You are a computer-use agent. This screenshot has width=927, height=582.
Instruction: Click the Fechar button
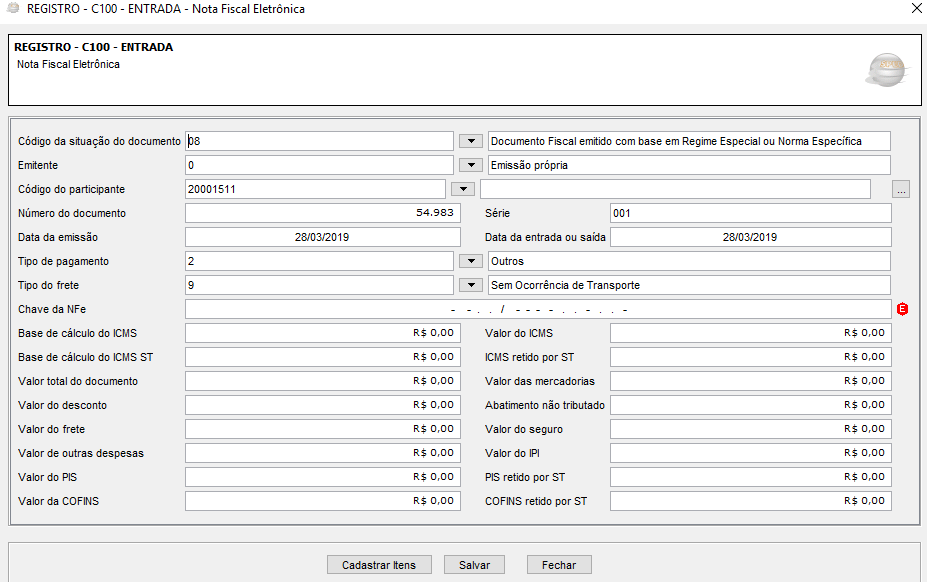pos(559,565)
